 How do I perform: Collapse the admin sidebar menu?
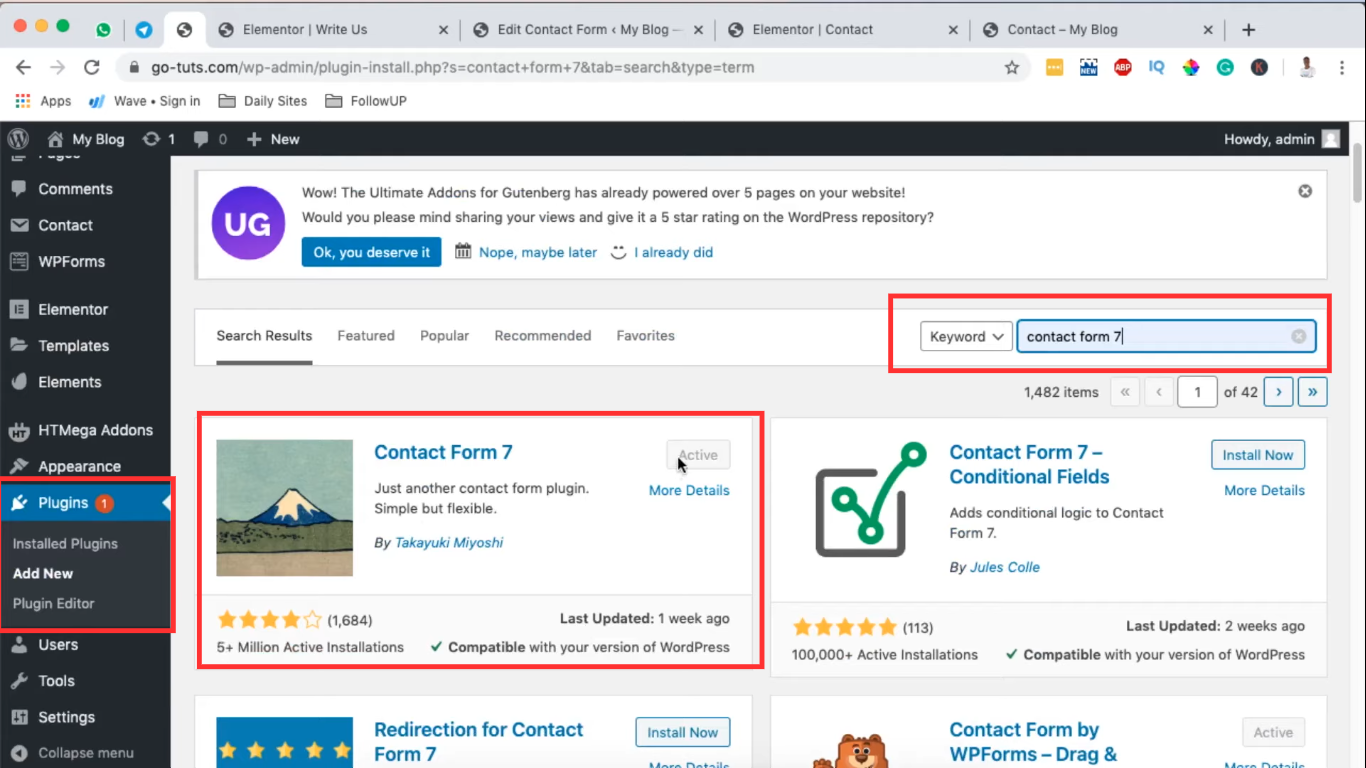tap(85, 753)
